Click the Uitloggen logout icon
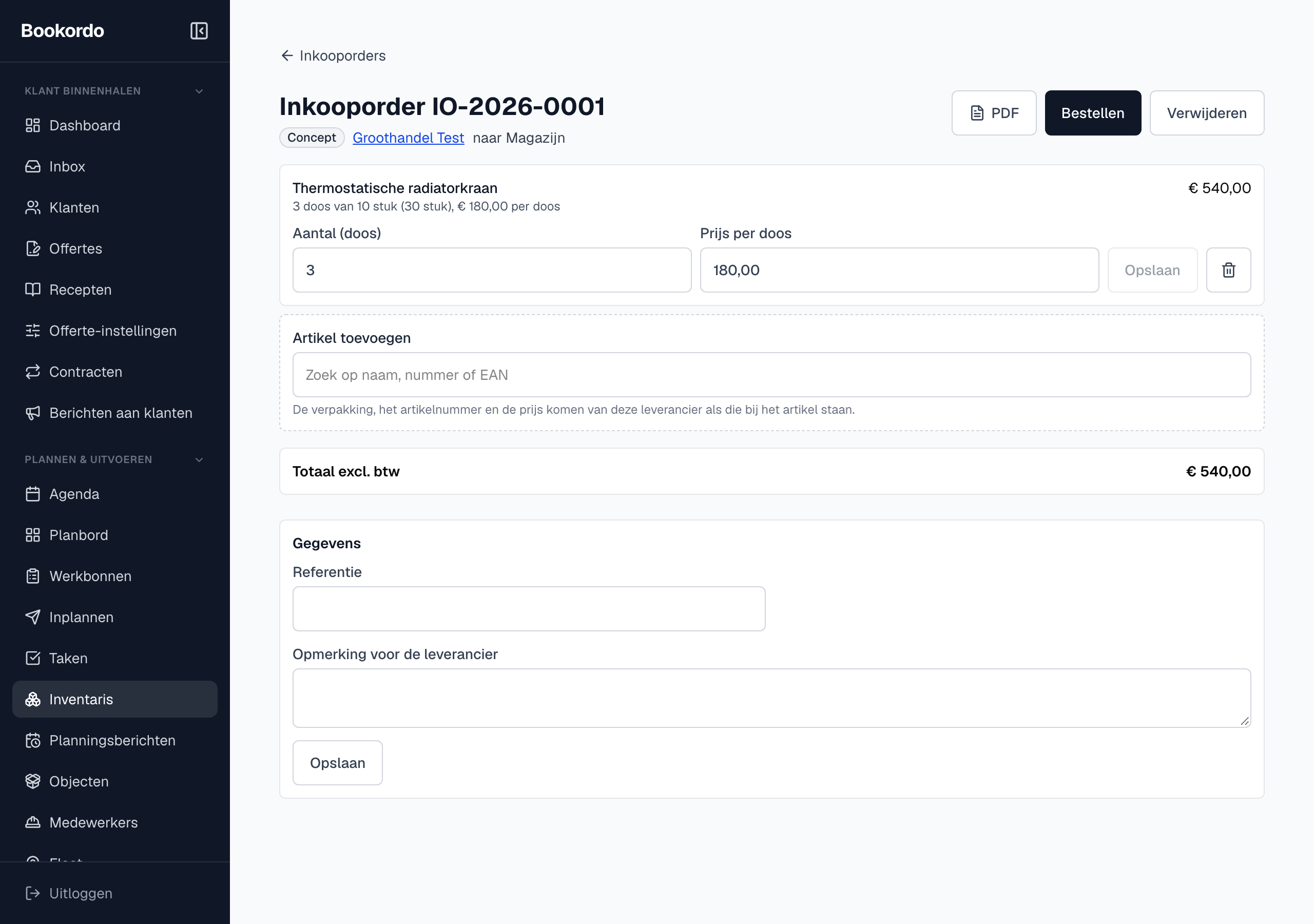Screen dimensions: 1314x924 [x=33, y=893]
